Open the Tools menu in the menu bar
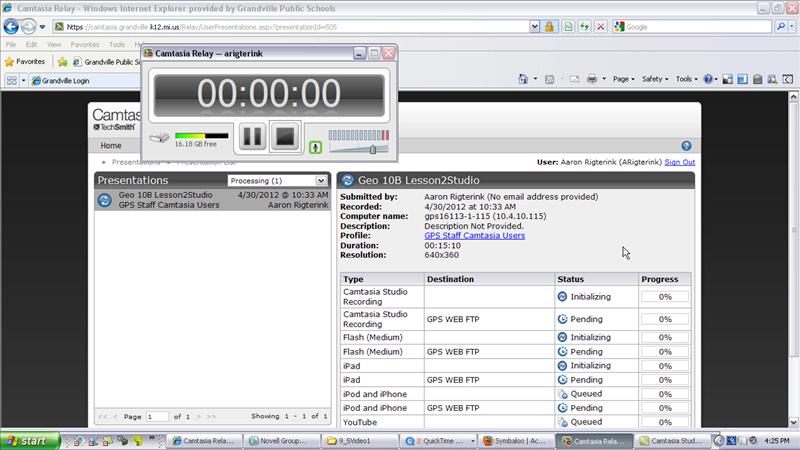The image size is (800, 450). (x=117, y=45)
